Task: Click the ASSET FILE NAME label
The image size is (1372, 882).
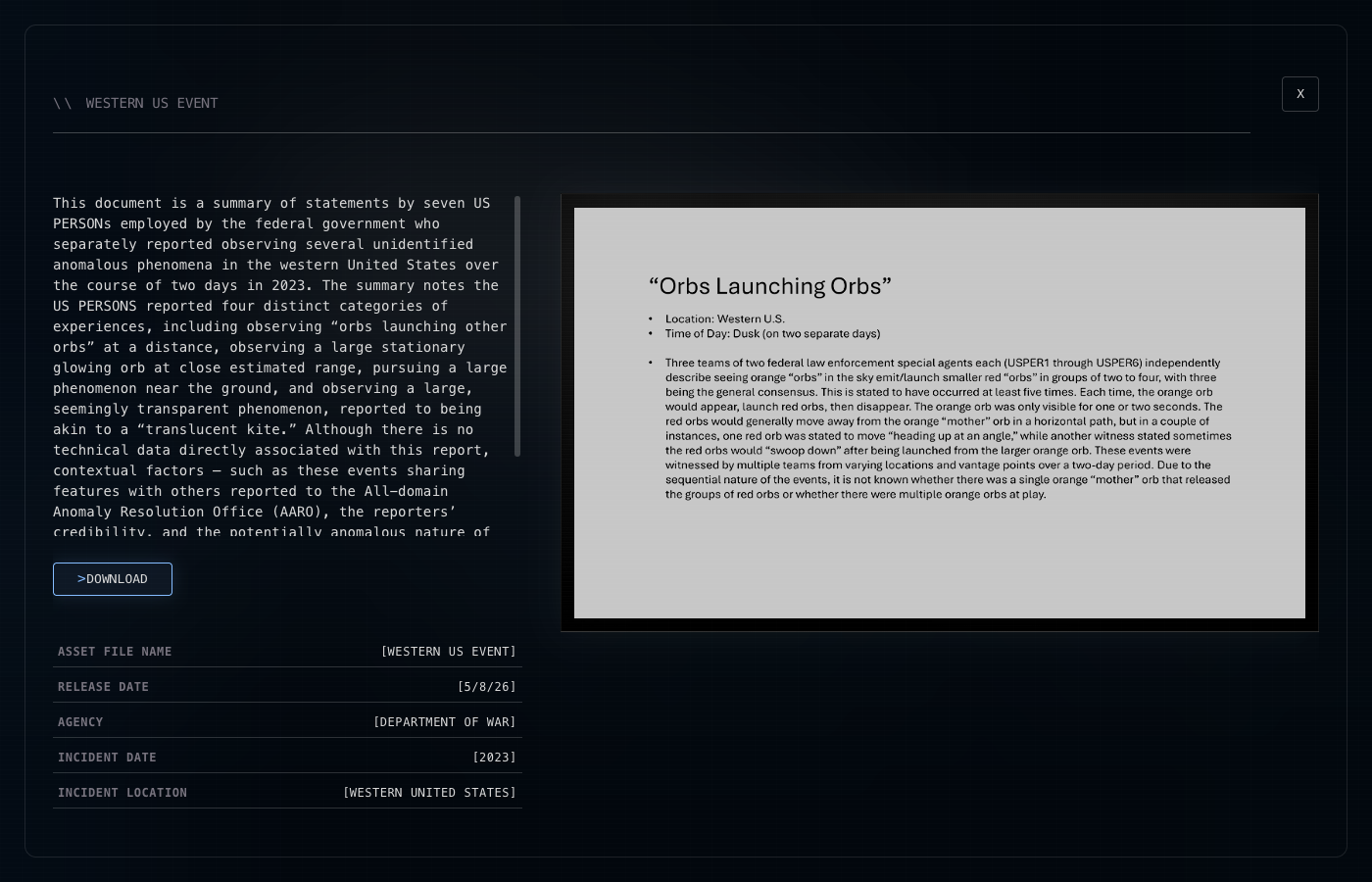Action: [115, 652]
